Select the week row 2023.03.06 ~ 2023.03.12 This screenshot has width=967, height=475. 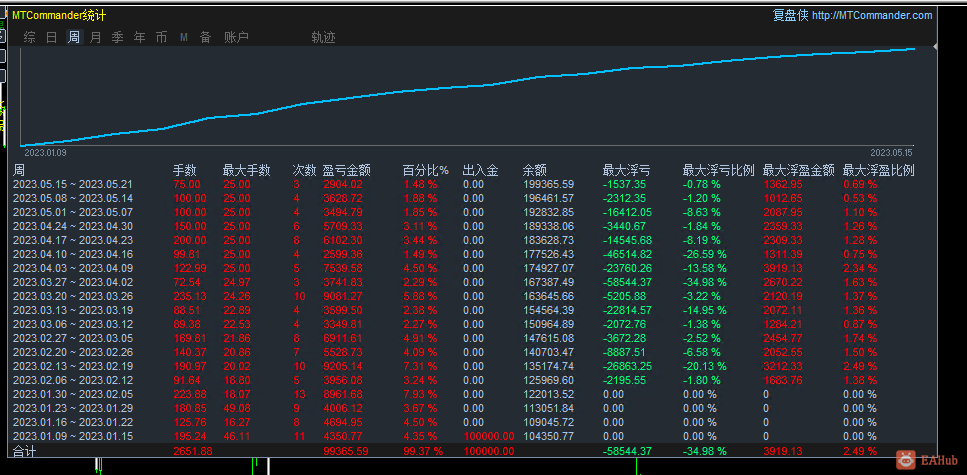[x=472, y=324]
